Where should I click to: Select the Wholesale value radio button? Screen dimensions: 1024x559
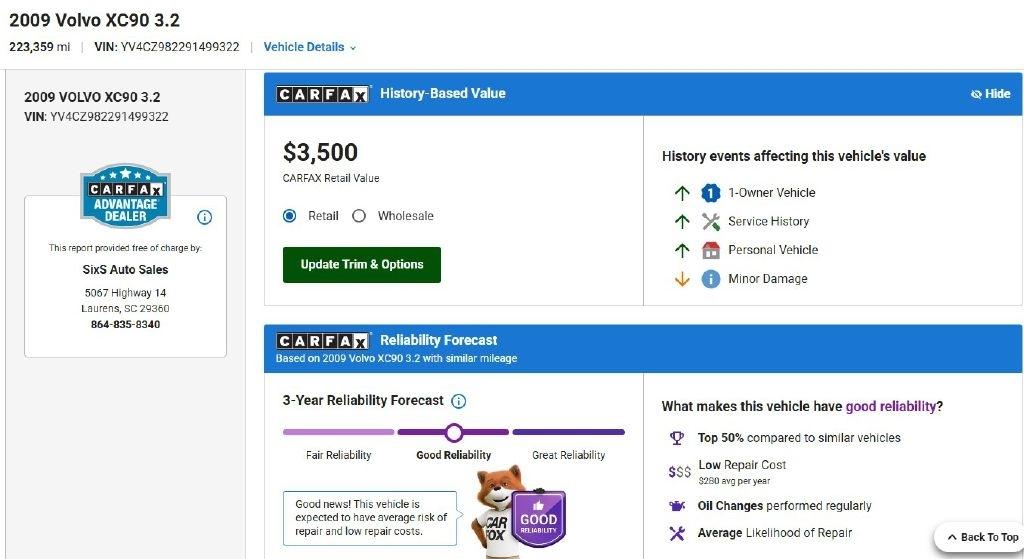359,216
